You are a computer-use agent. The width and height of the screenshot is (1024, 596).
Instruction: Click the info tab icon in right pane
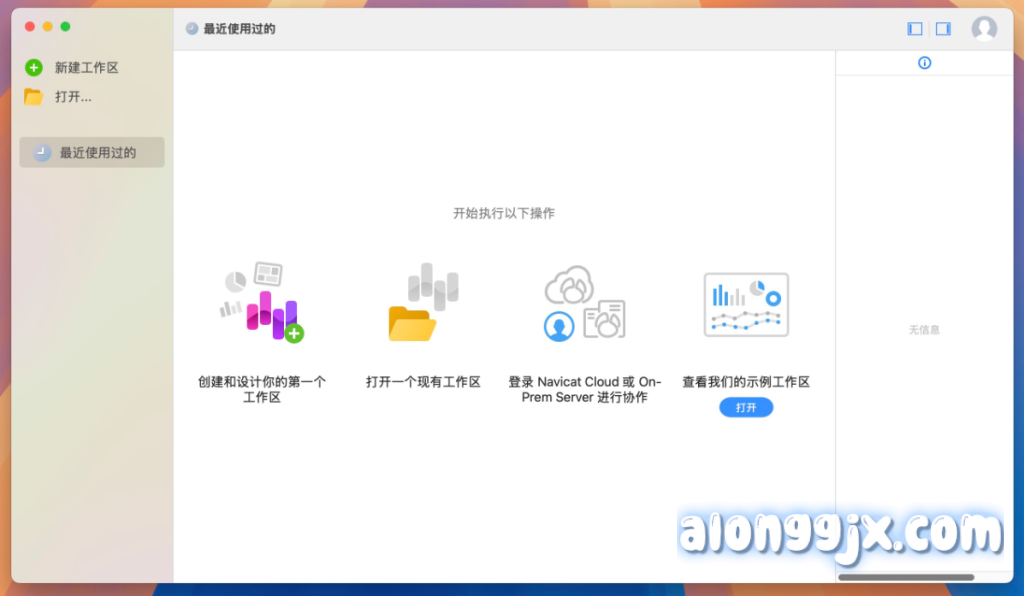pyautogui.click(x=924, y=63)
